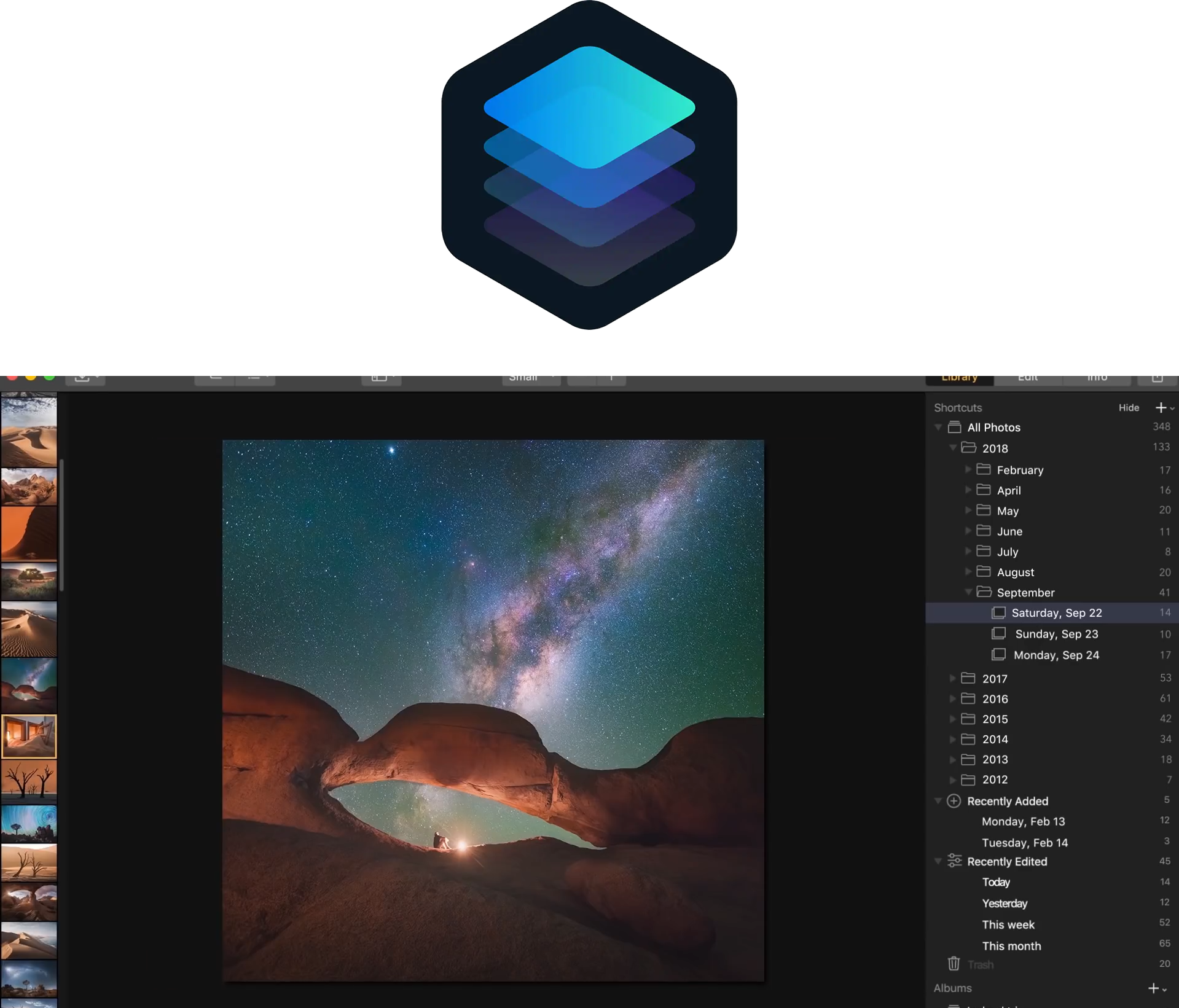The height and width of the screenshot is (1008, 1179).
Task: Collapse the September disclosure triangle
Action: coord(968,592)
